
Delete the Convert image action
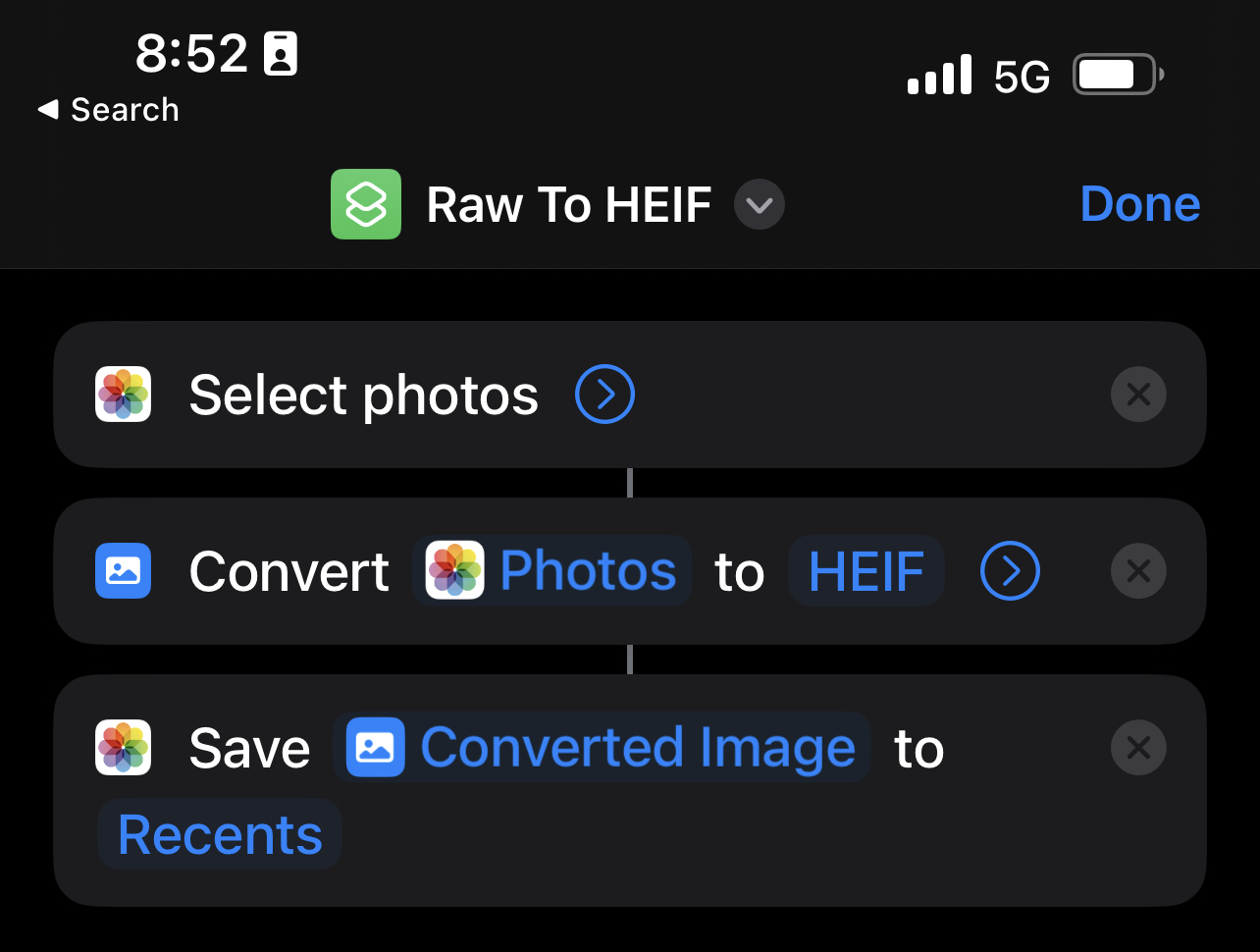pos(1138,571)
